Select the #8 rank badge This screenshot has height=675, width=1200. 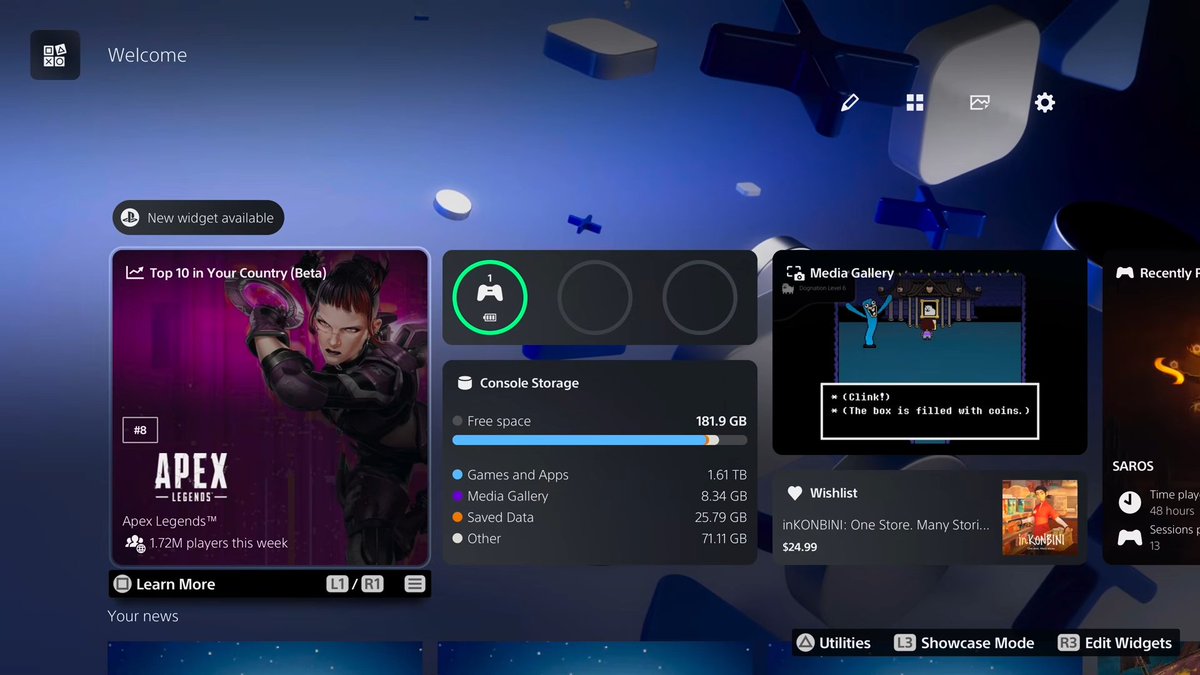[x=140, y=430]
